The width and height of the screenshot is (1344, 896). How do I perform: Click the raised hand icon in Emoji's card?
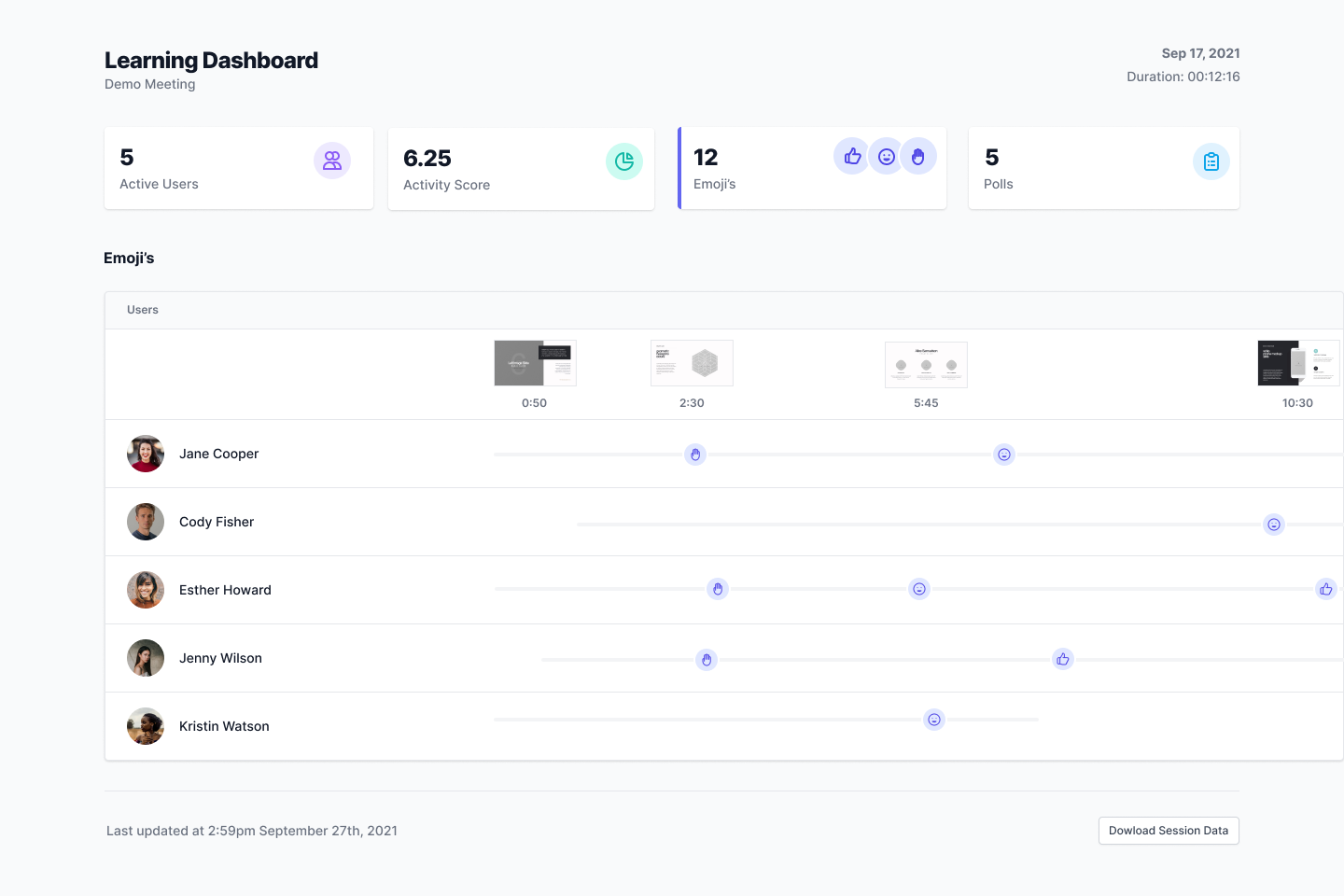point(918,156)
